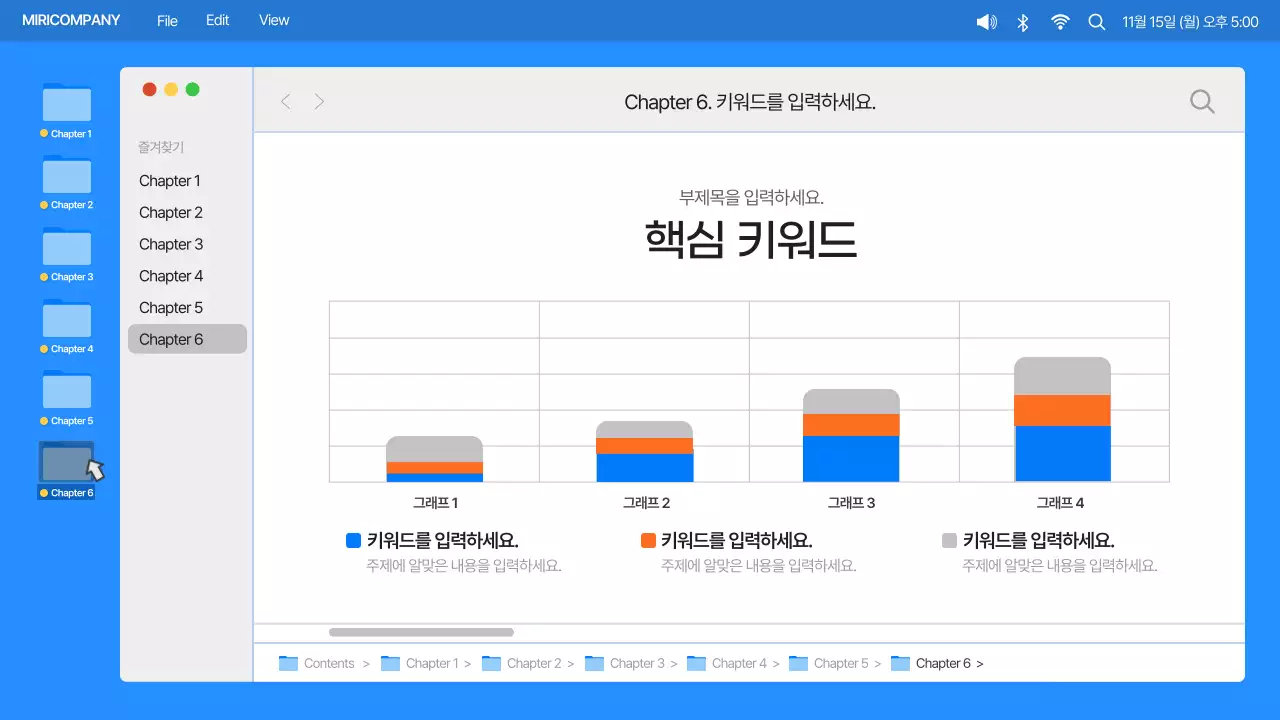This screenshot has height=720, width=1280.
Task: Open the selected Chapter 6 desktop folder
Action: [66, 462]
